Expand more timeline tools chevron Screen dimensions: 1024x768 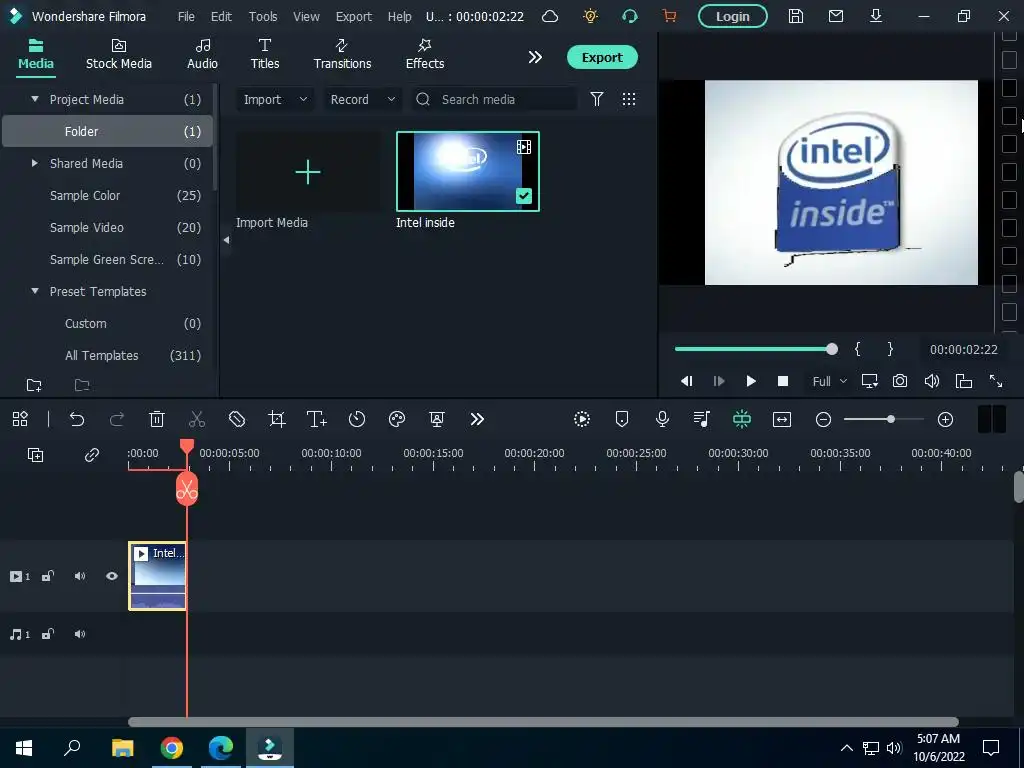pyautogui.click(x=477, y=419)
